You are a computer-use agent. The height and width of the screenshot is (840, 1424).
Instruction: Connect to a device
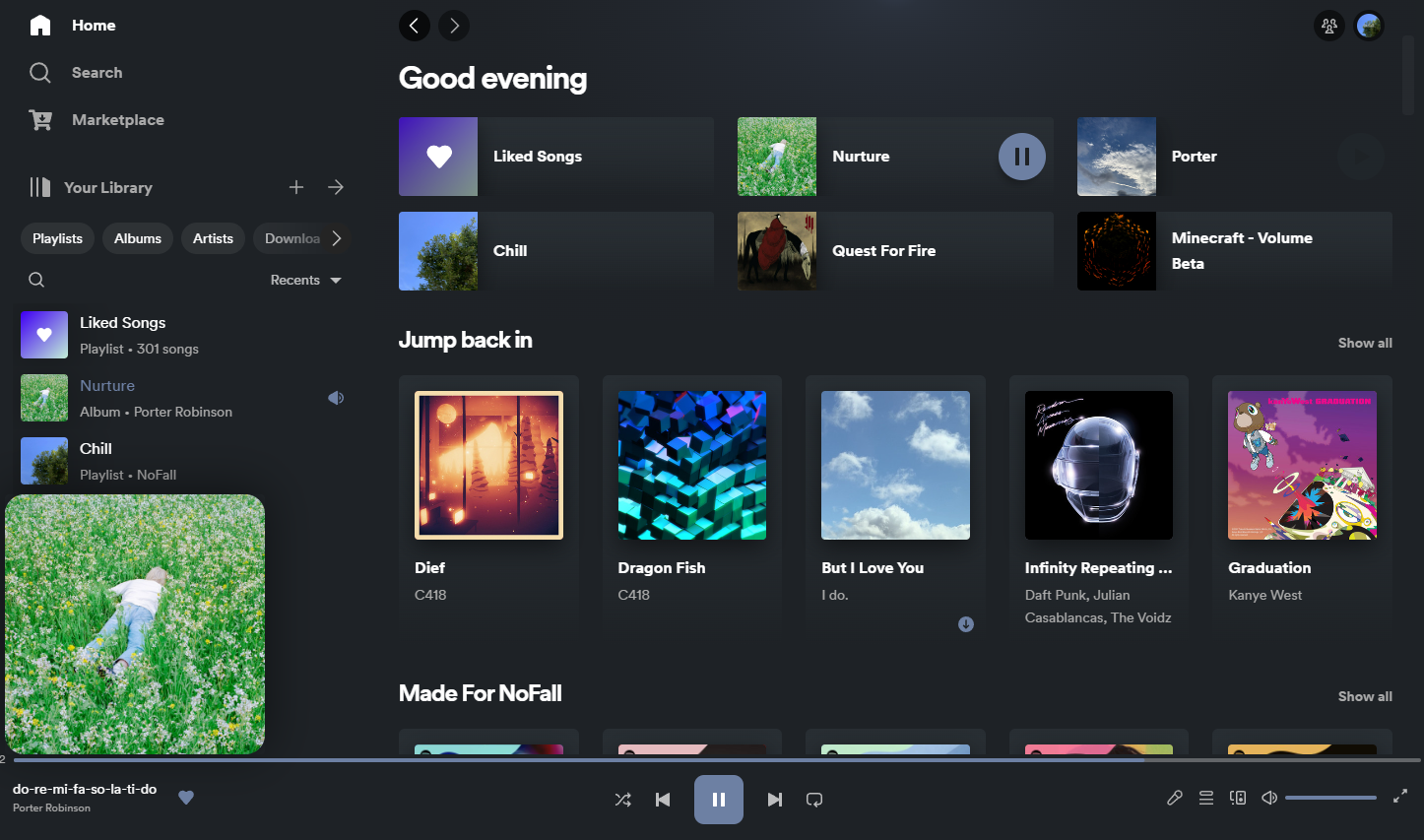click(x=1237, y=798)
